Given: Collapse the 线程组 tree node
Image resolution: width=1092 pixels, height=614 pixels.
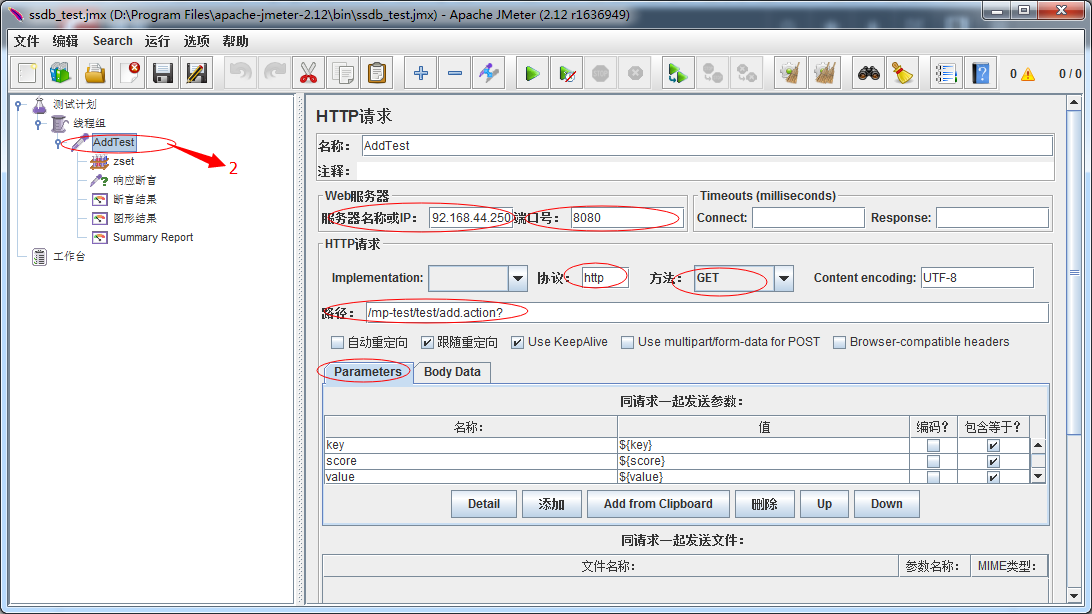Looking at the screenshot, I should [x=38, y=124].
